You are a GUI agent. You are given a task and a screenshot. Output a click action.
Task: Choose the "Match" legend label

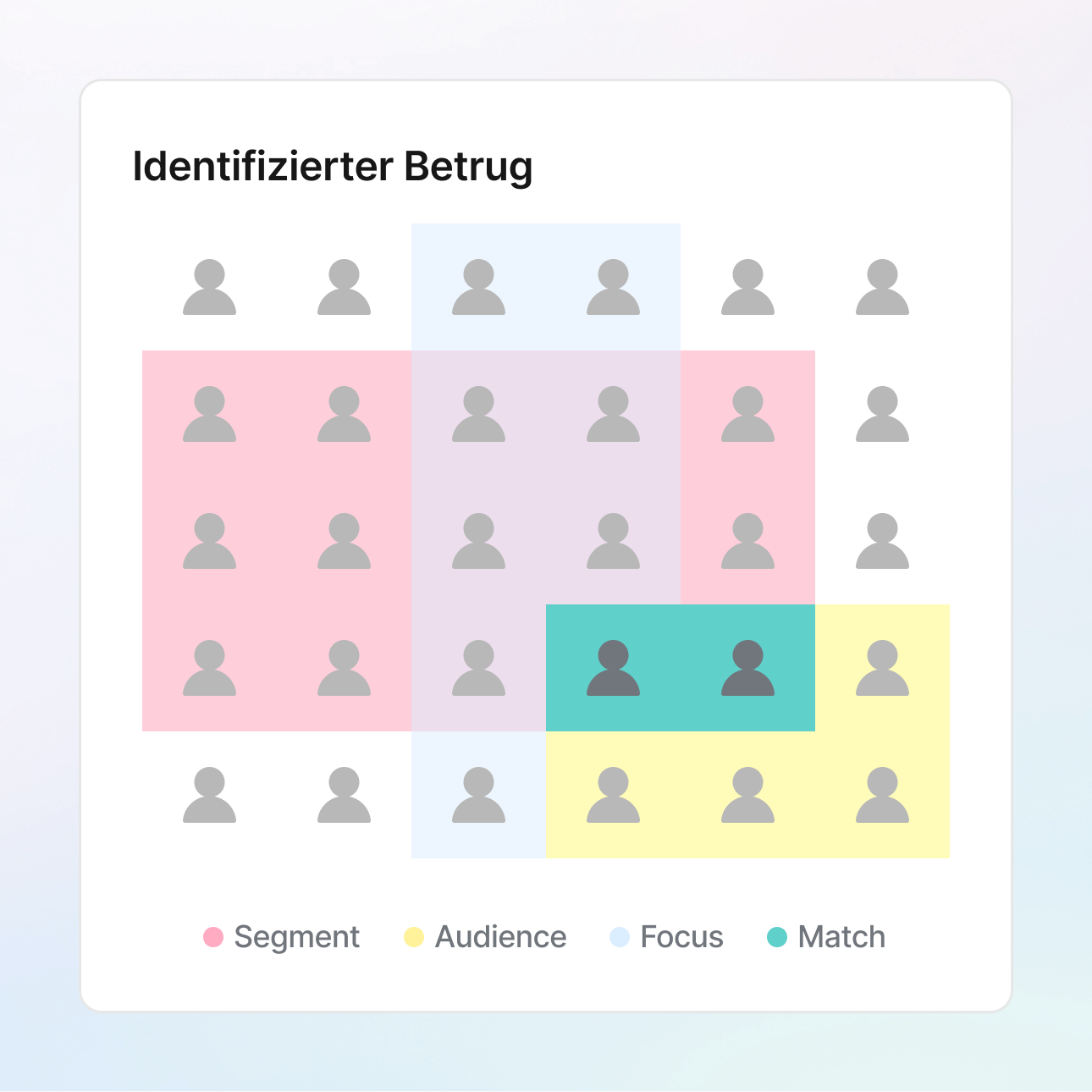click(x=841, y=937)
